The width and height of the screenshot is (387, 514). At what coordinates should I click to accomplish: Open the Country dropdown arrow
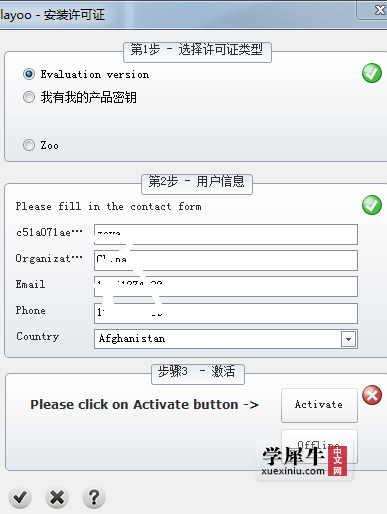[348, 339]
